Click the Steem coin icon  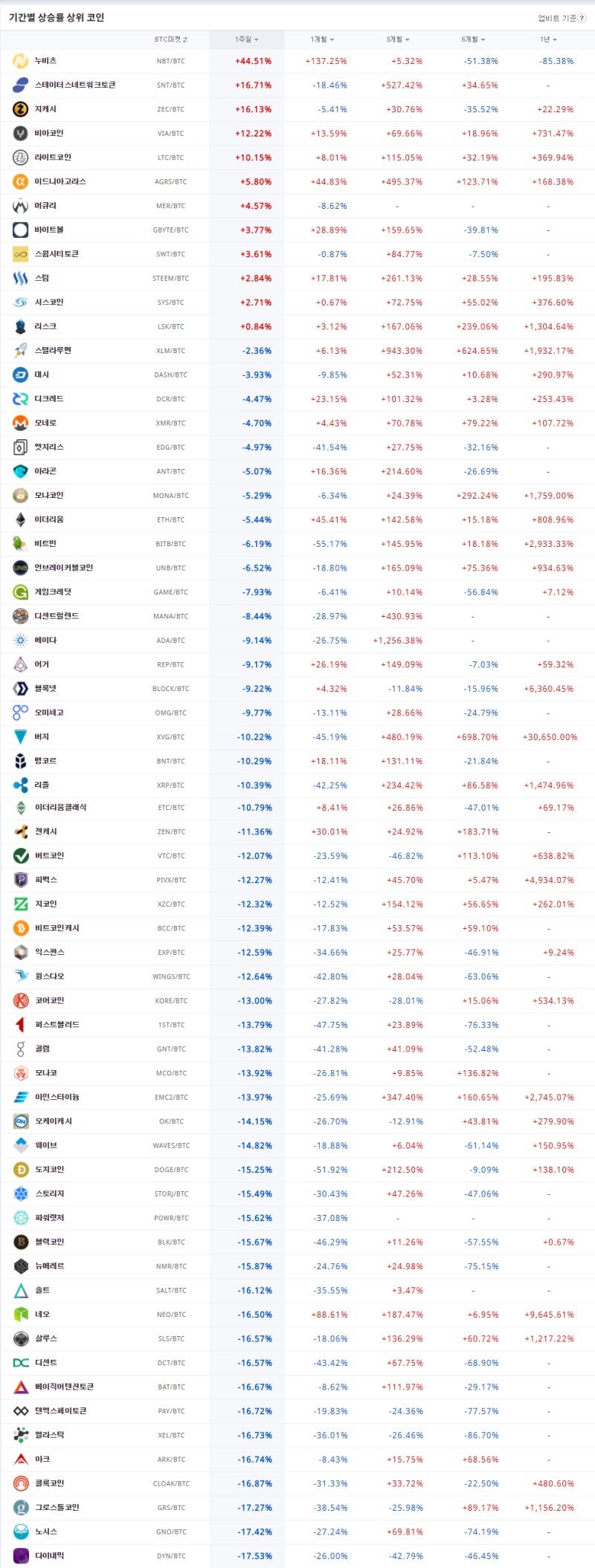pyautogui.click(x=20, y=278)
